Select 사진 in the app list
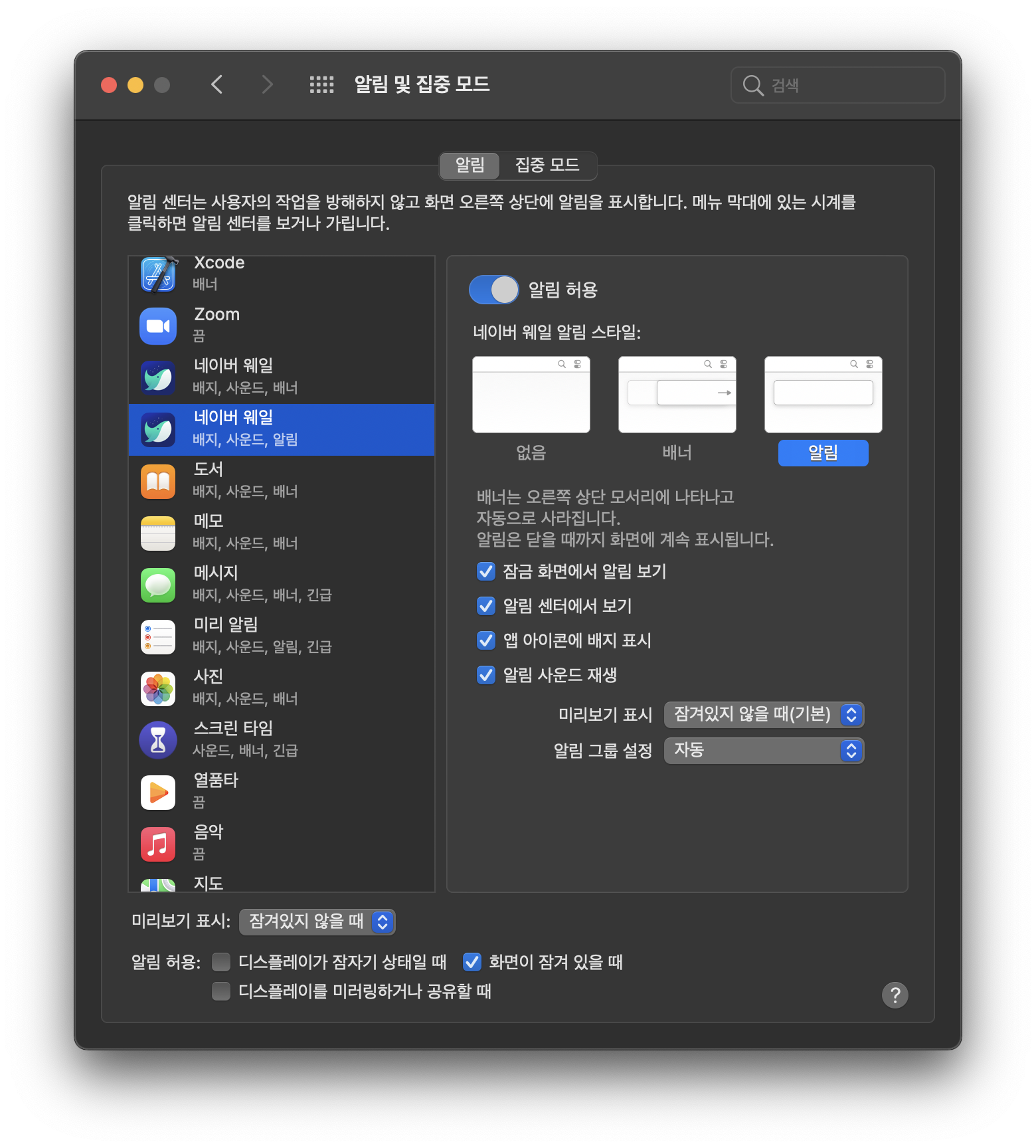Screen dimensions: 1036x1148 click(282, 689)
